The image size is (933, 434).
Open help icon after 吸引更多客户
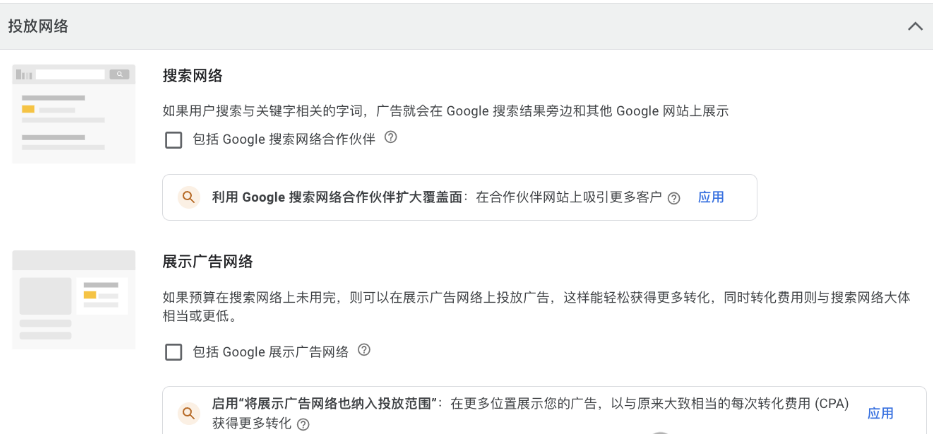pos(674,198)
